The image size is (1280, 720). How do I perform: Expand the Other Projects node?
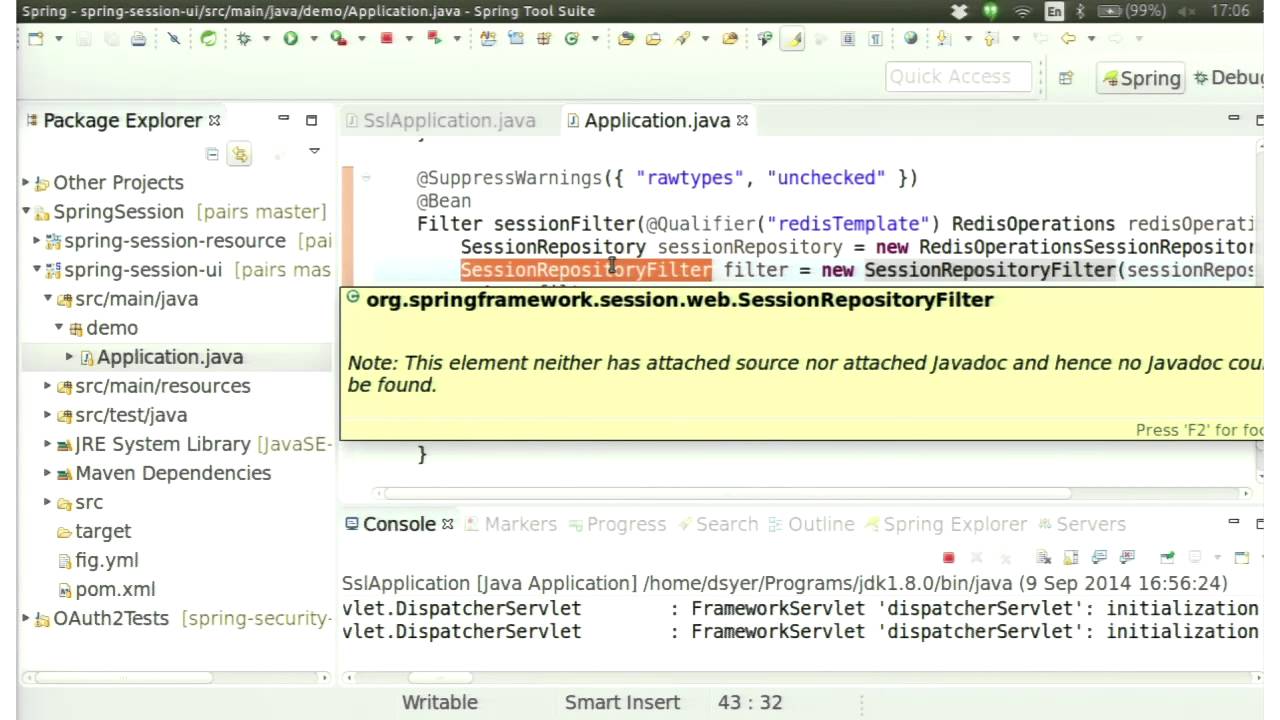(26, 183)
